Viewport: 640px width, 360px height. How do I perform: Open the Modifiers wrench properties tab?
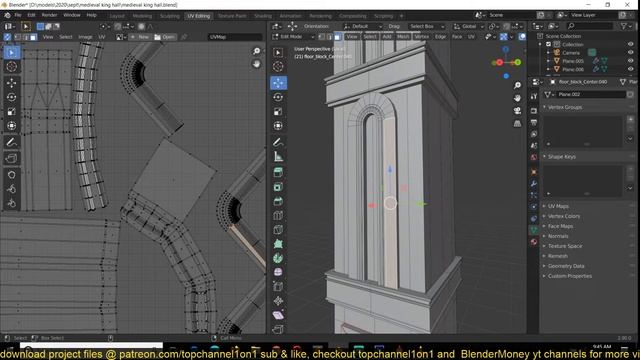(533, 183)
